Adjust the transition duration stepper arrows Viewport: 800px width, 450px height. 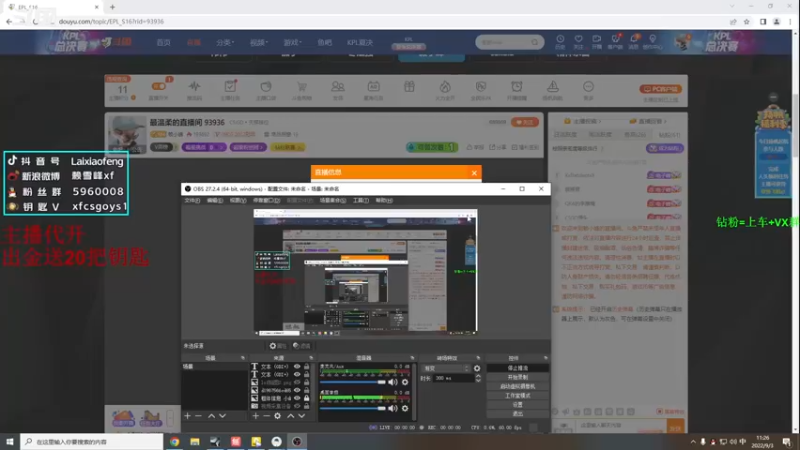coord(478,378)
